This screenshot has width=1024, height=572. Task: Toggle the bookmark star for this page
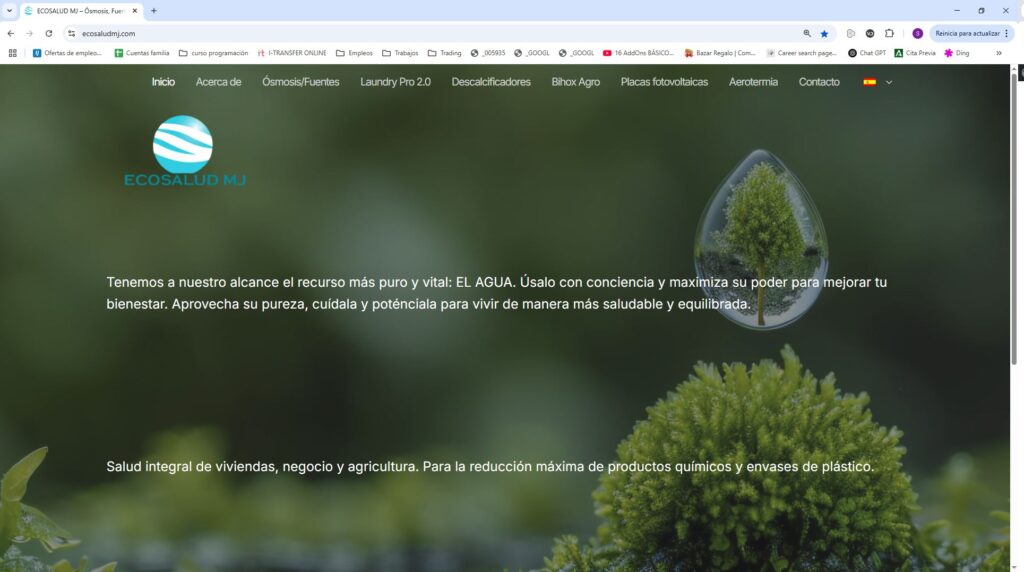(824, 33)
